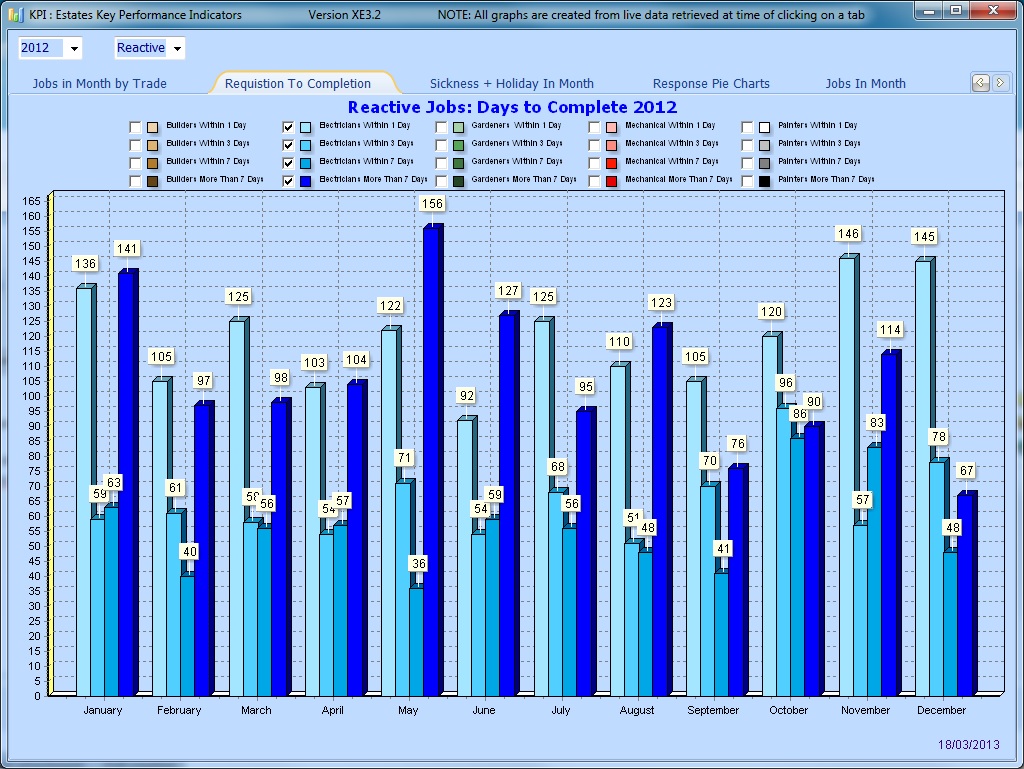The height and width of the screenshot is (769, 1024).
Task: Open the Reactive job type dropdown
Action: pos(177,48)
